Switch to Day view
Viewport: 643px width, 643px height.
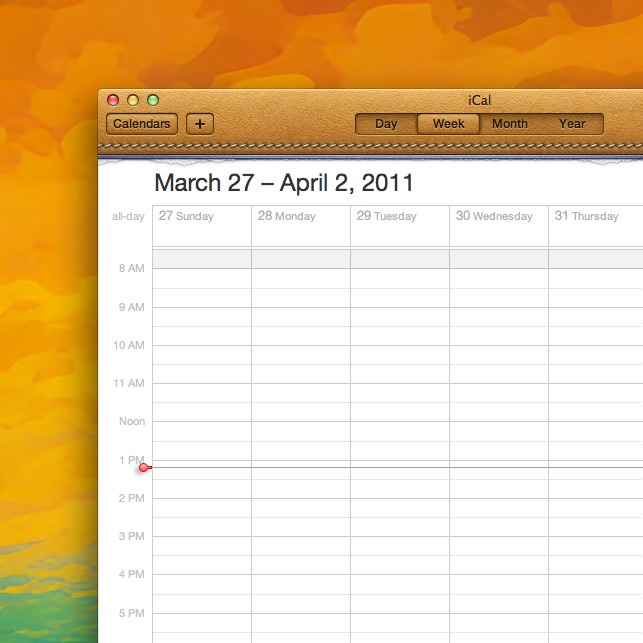(386, 124)
